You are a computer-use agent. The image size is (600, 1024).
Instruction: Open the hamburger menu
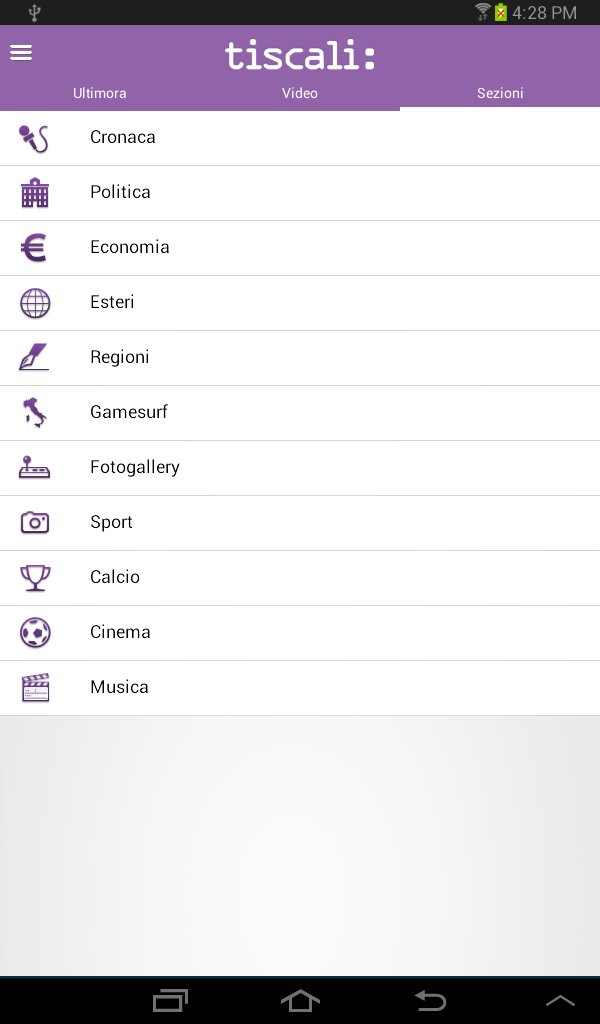point(21,53)
